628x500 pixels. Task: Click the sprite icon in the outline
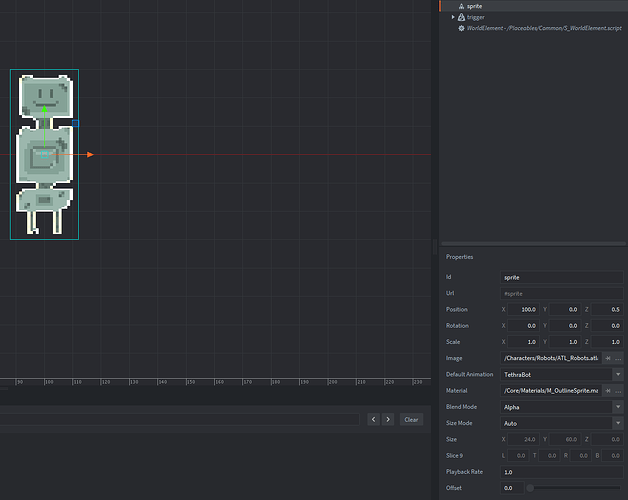tap(461, 6)
